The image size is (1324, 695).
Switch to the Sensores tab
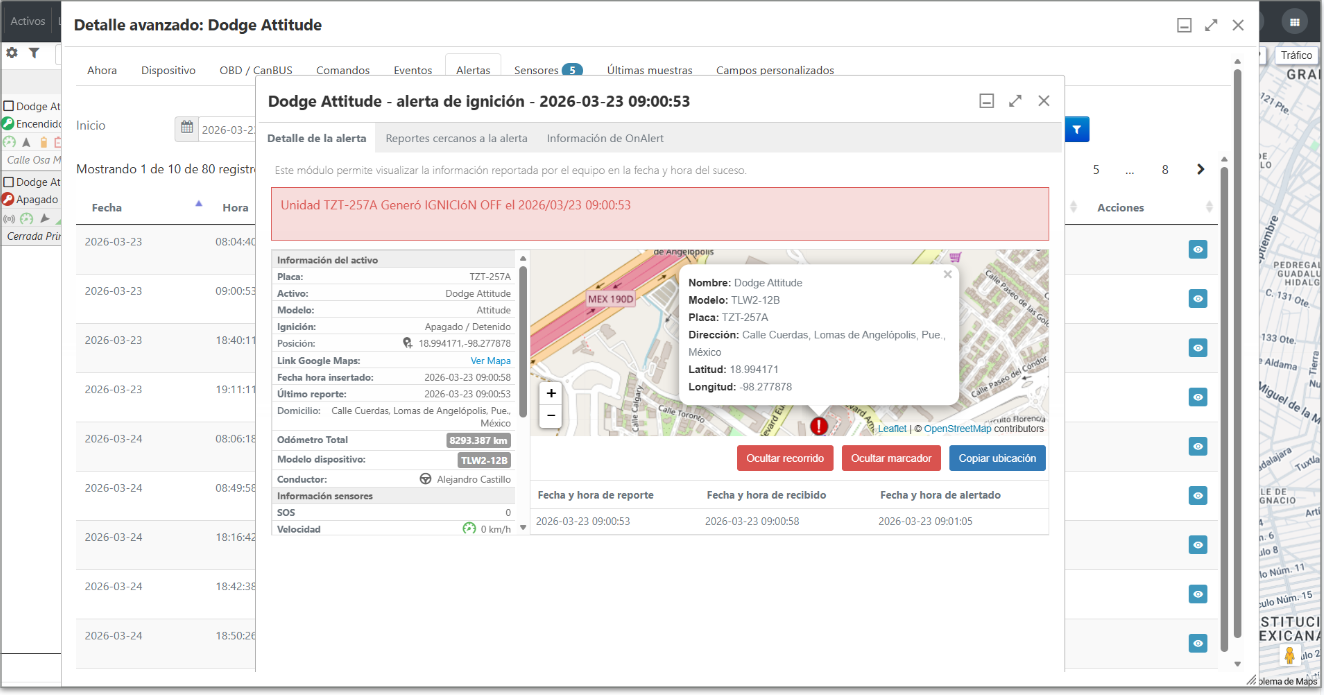tap(548, 70)
